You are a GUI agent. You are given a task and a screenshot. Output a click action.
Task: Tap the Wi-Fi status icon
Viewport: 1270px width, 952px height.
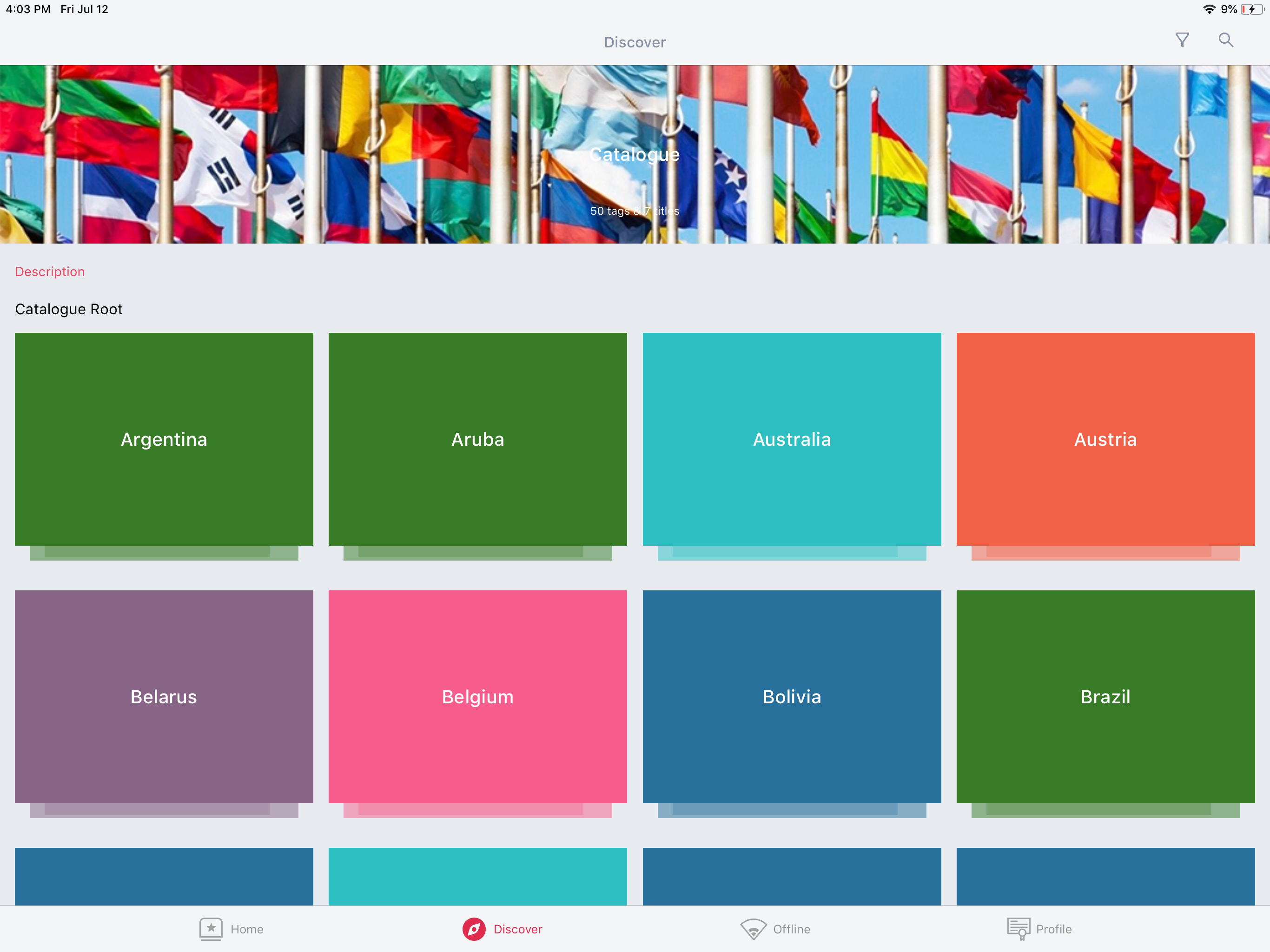[1209, 9]
